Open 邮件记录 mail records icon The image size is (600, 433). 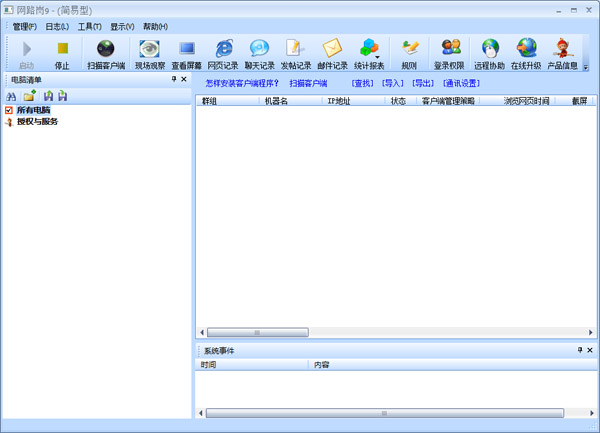[332, 49]
